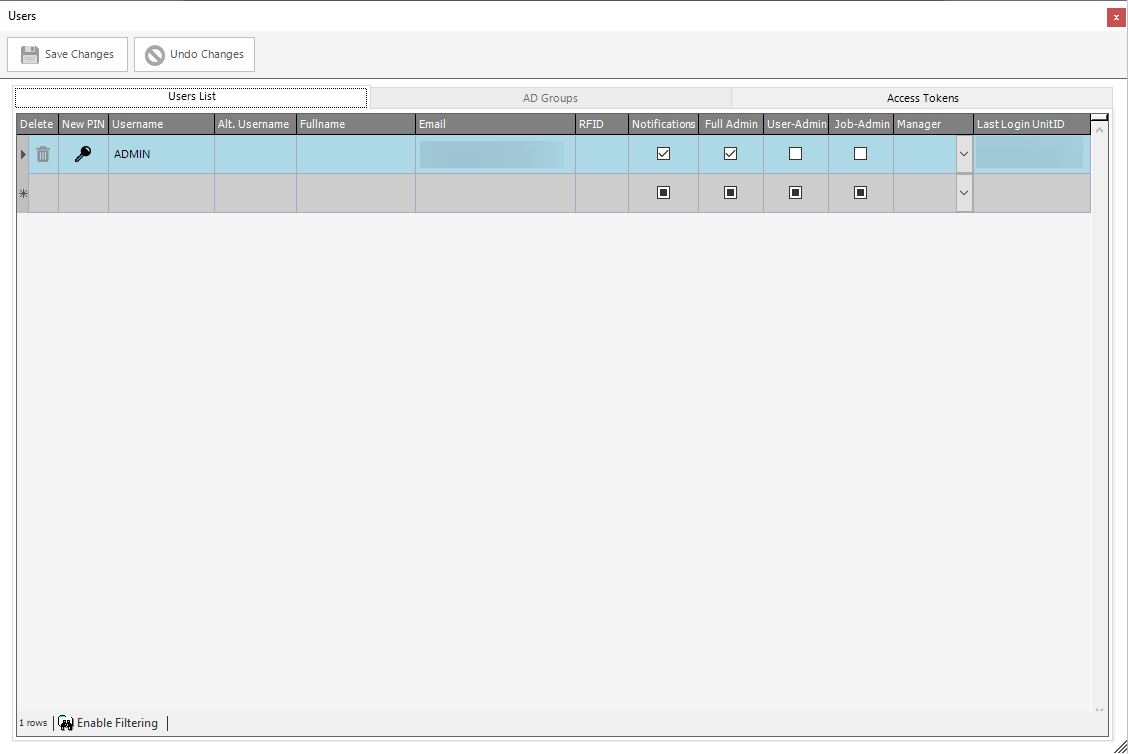The width and height of the screenshot is (1128, 754).
Task: Click the Fullname cell for ADMIN
Action: pyautogui.click(x=355, y=154)
